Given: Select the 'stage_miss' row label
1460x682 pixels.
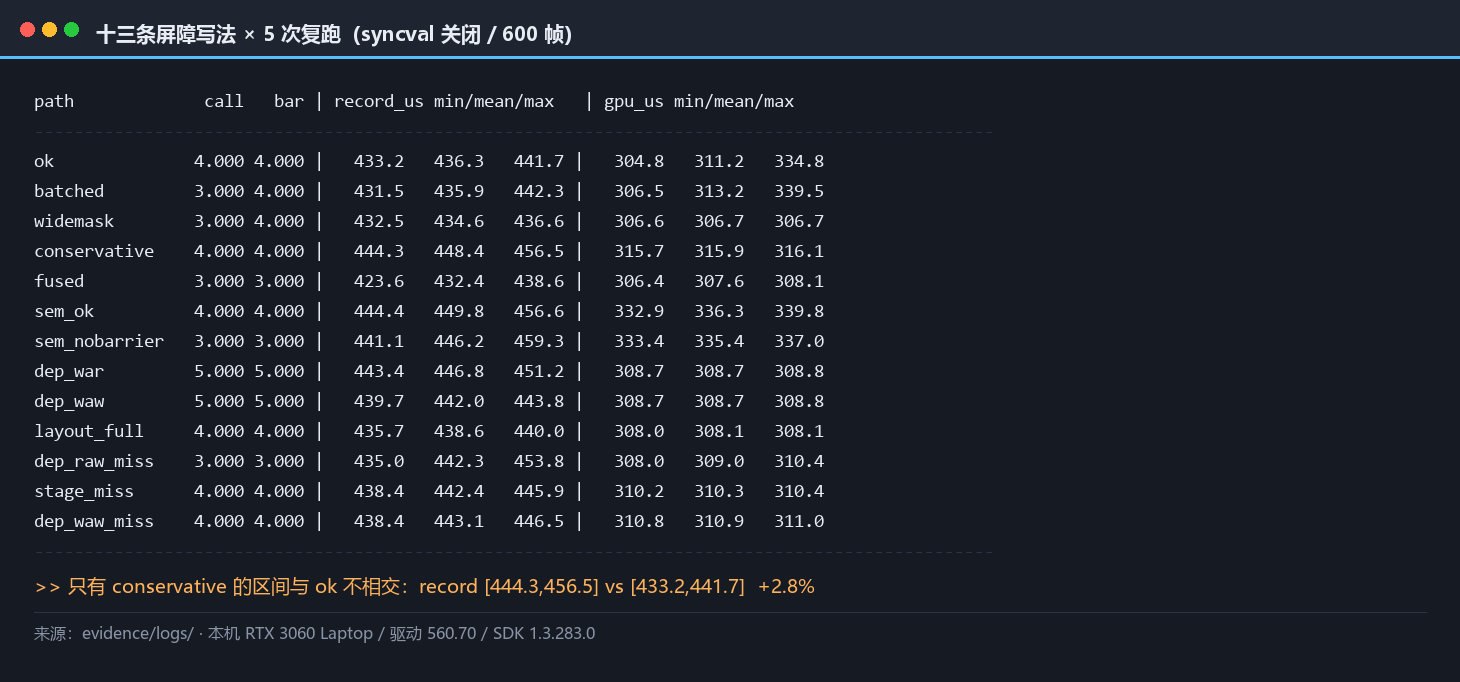Looking at the screenshot, I should click(84, 491).
